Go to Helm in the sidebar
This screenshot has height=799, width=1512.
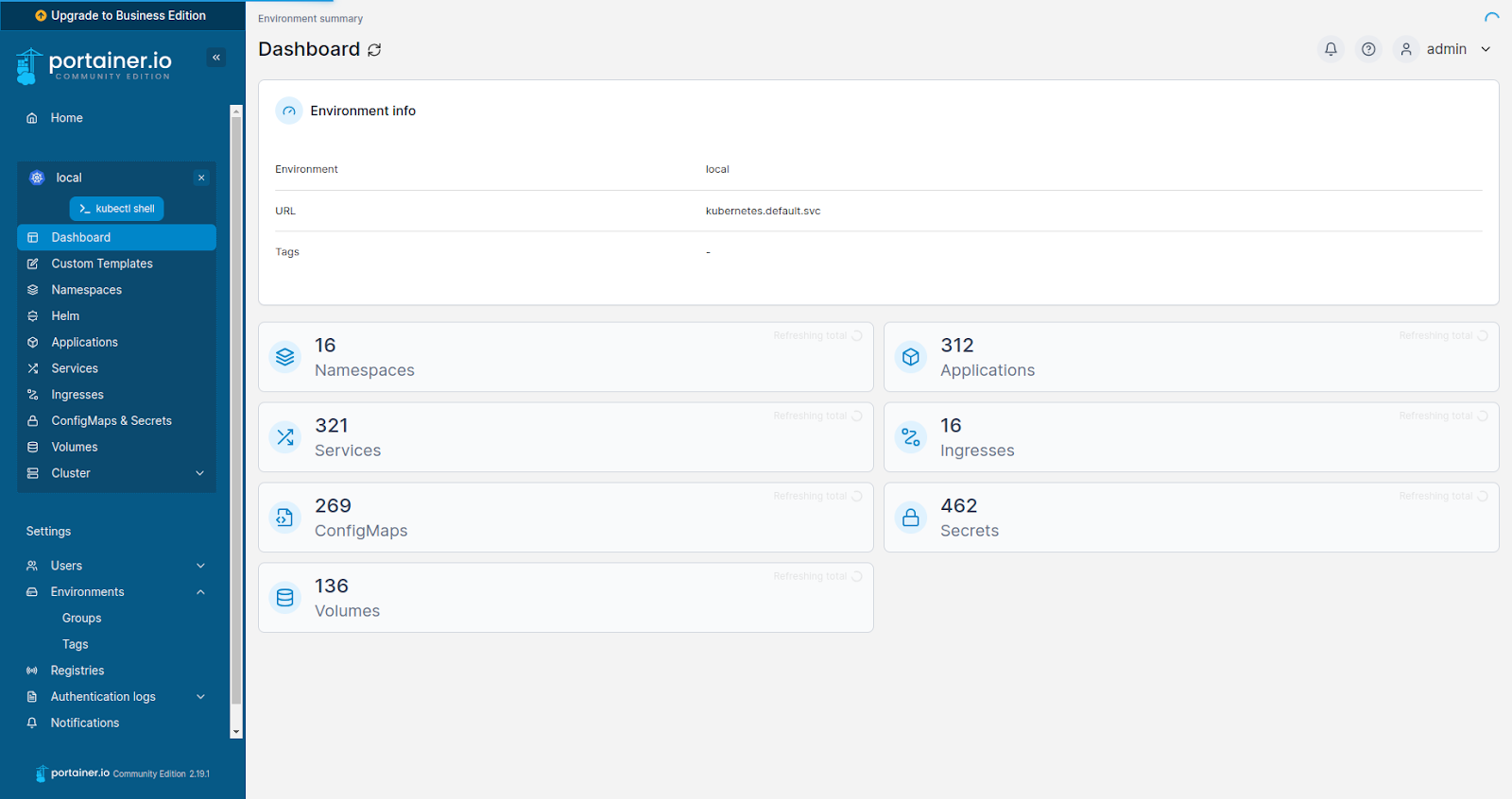point(65,316)
